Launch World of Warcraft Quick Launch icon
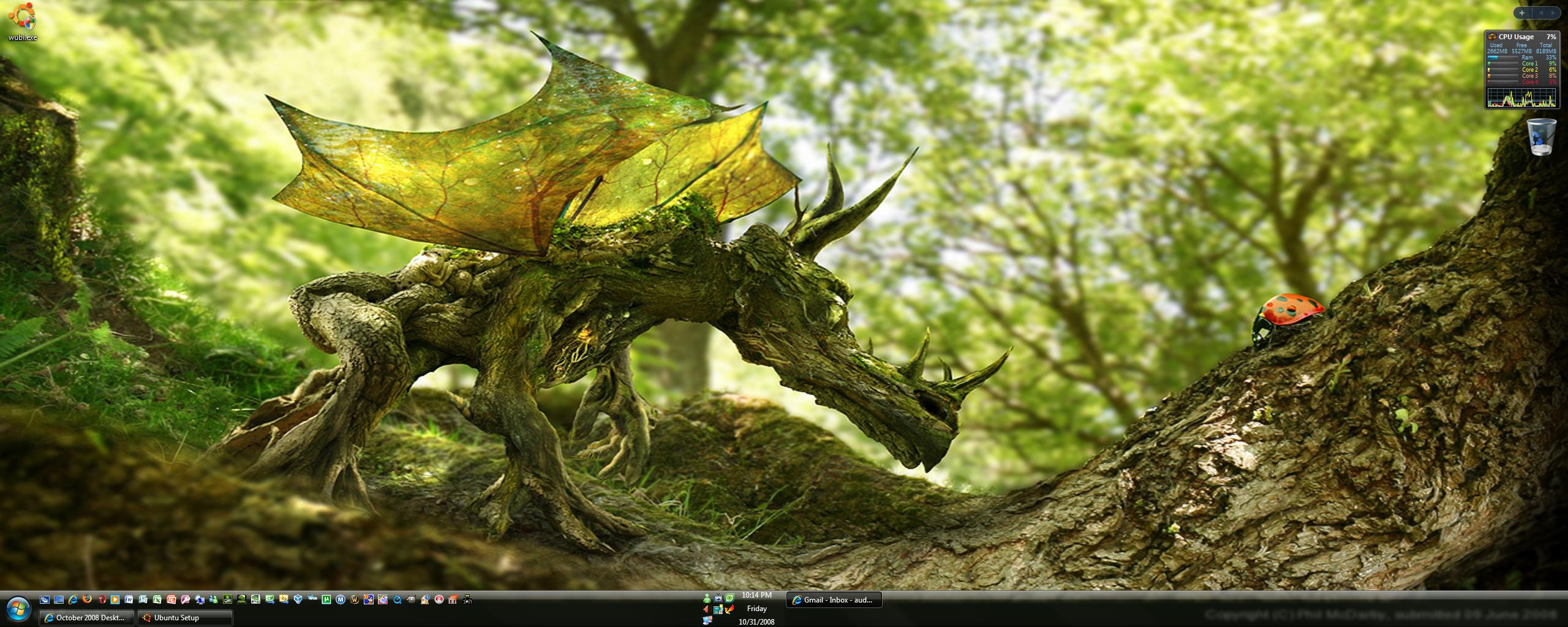 pyautogui.click(x=355, y=599)
